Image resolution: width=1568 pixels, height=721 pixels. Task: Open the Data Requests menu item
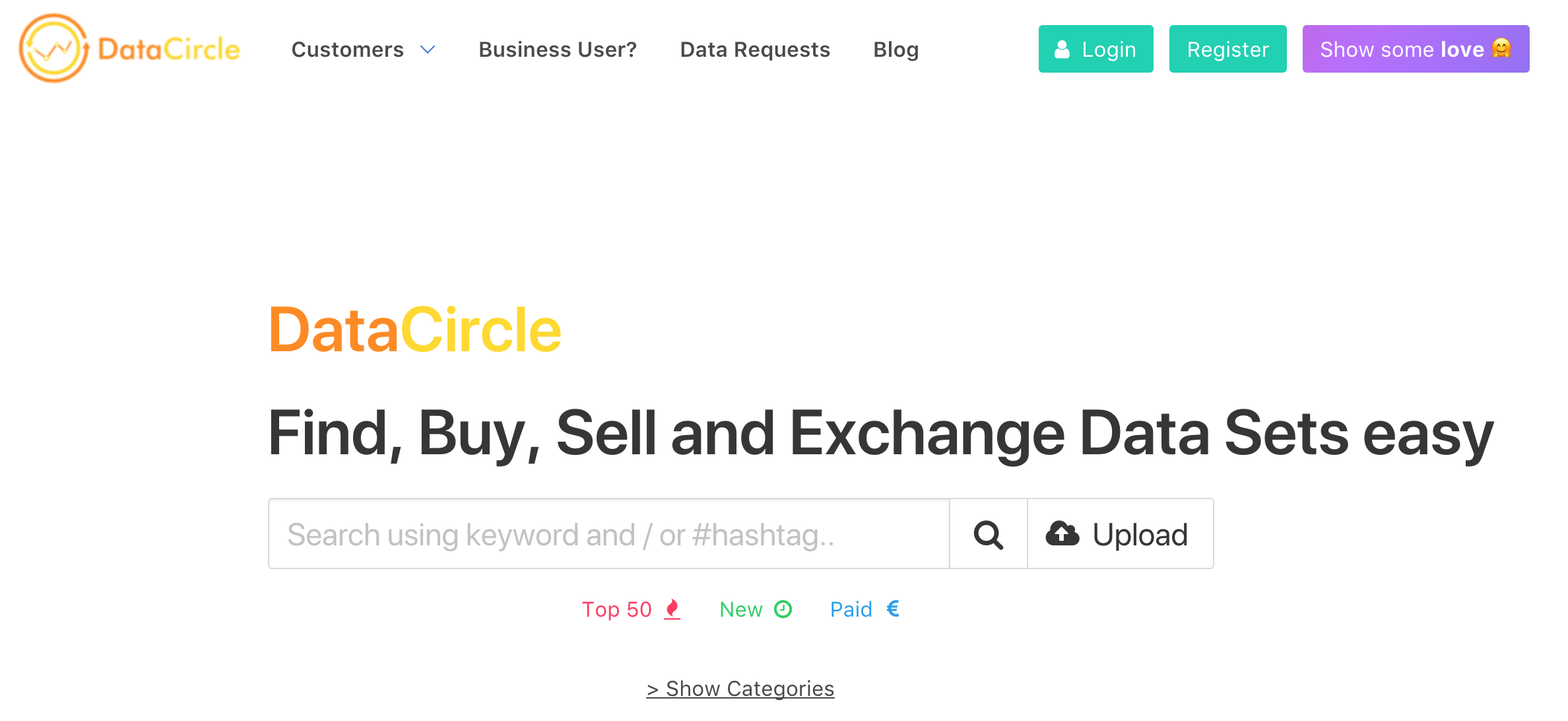click(755, 49)
